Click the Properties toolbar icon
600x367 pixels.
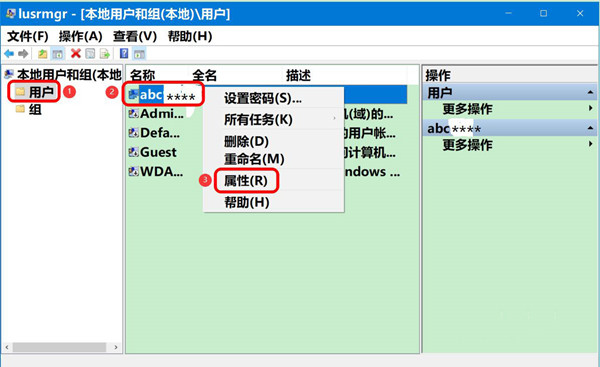click(x=90, y=54)
